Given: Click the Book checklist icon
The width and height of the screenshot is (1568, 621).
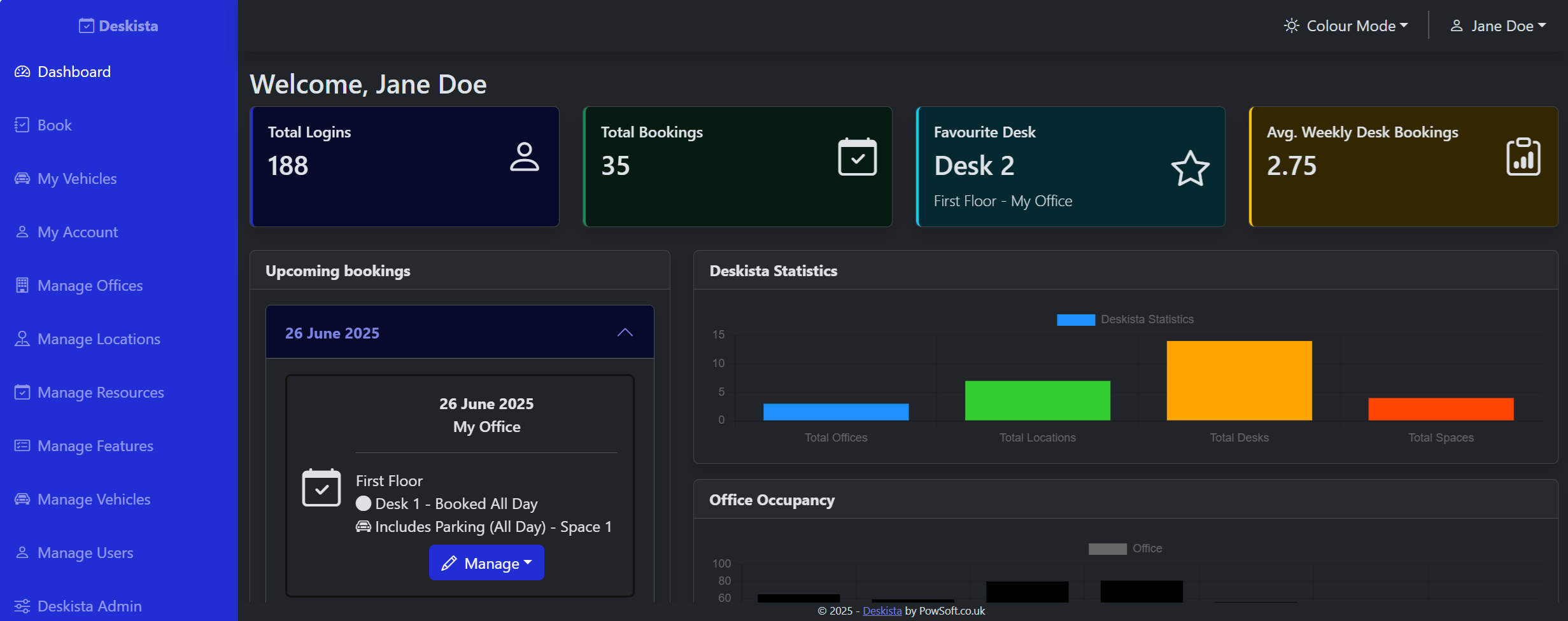Looking at the screenshot, I should (22, 125).
